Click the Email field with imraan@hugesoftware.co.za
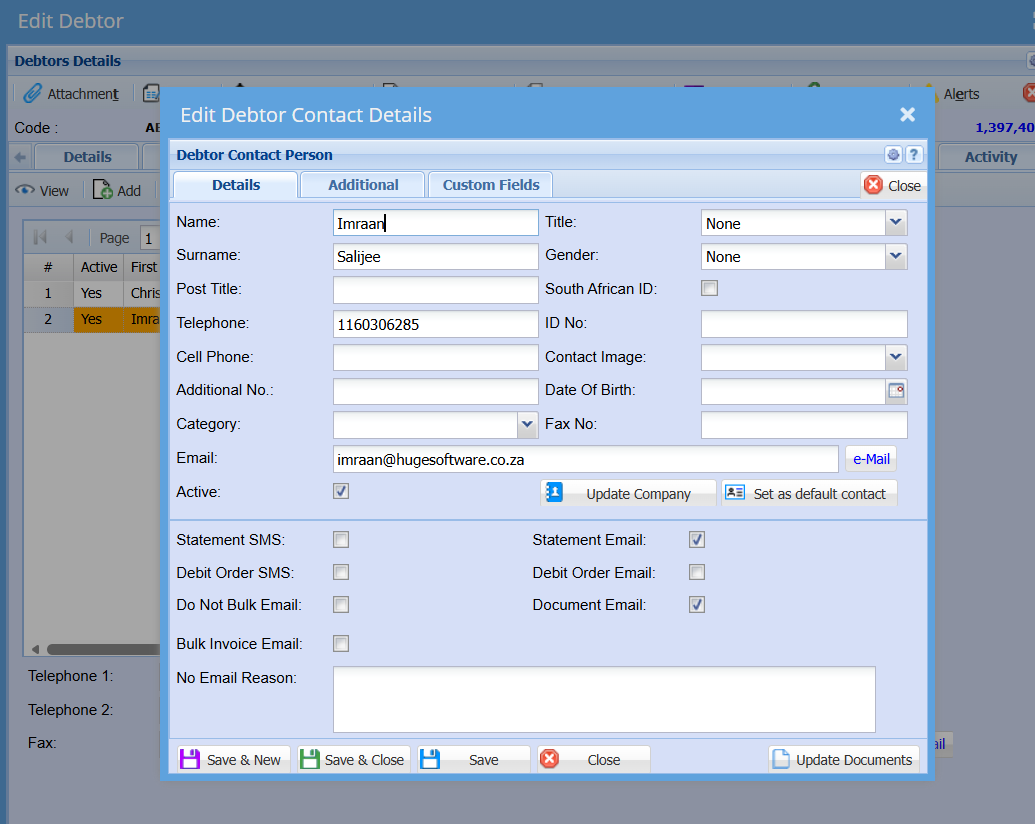This screenshot has height=824, width=1035. click(x=585, y=459)
